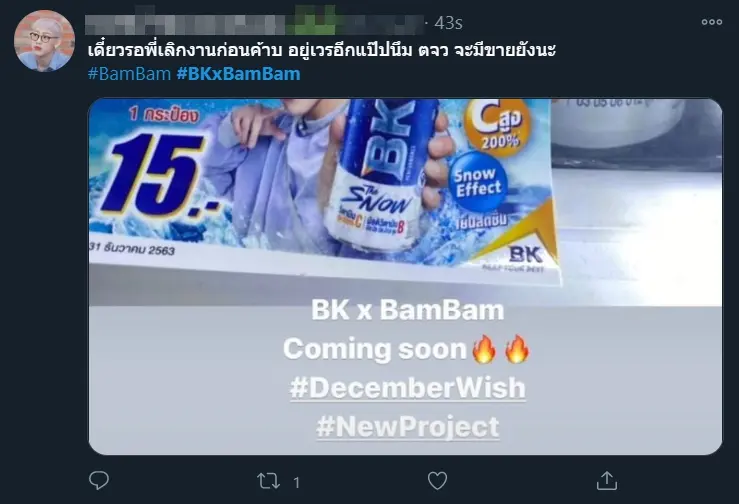Click the Thai tweet text body
Viewport: 739px width, 504px height.
(x=322, y=50)
